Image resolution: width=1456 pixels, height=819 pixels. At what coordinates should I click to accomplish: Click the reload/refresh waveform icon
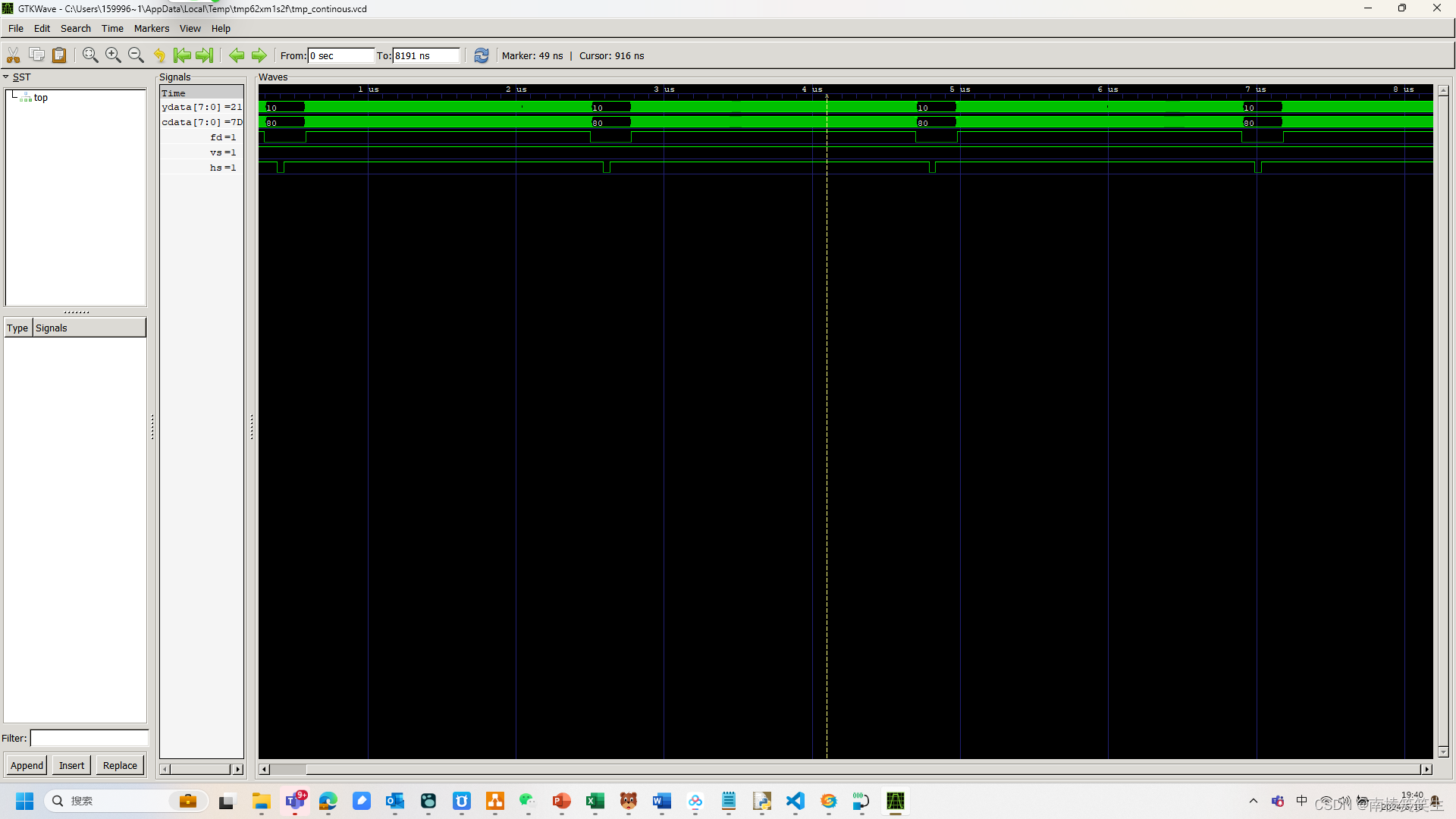coord(480,55)
